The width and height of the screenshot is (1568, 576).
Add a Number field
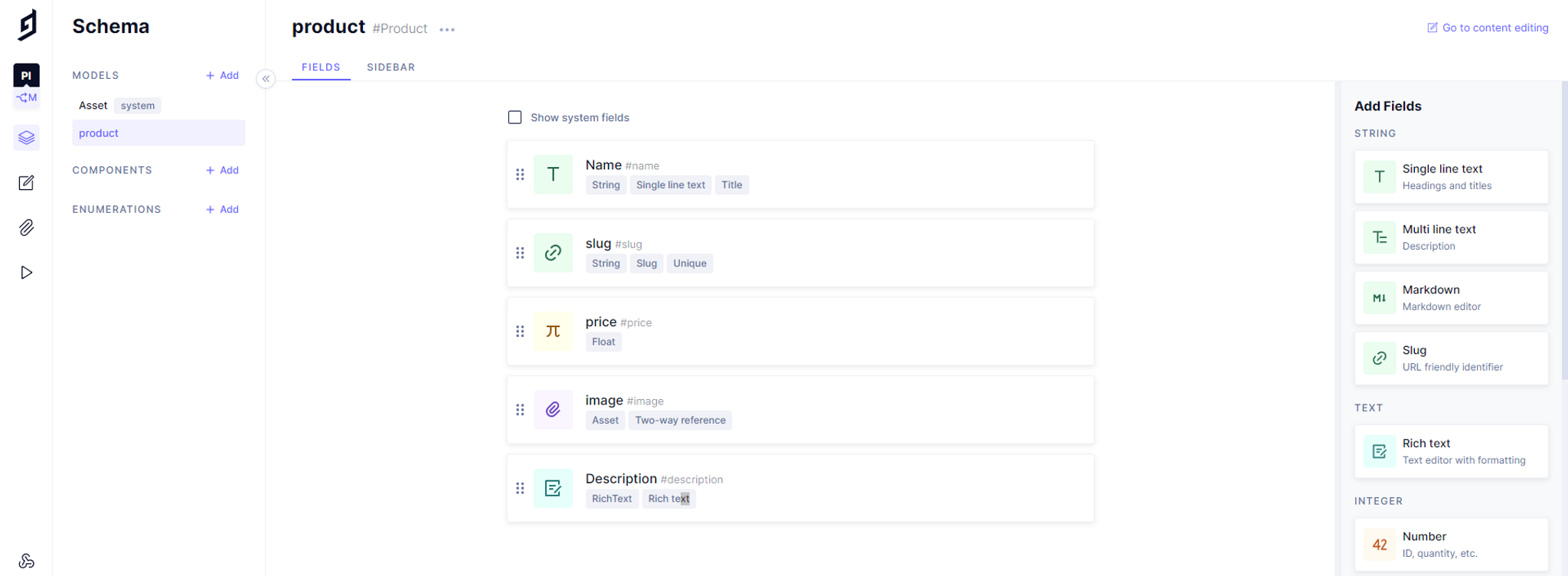coord(1452,545)
